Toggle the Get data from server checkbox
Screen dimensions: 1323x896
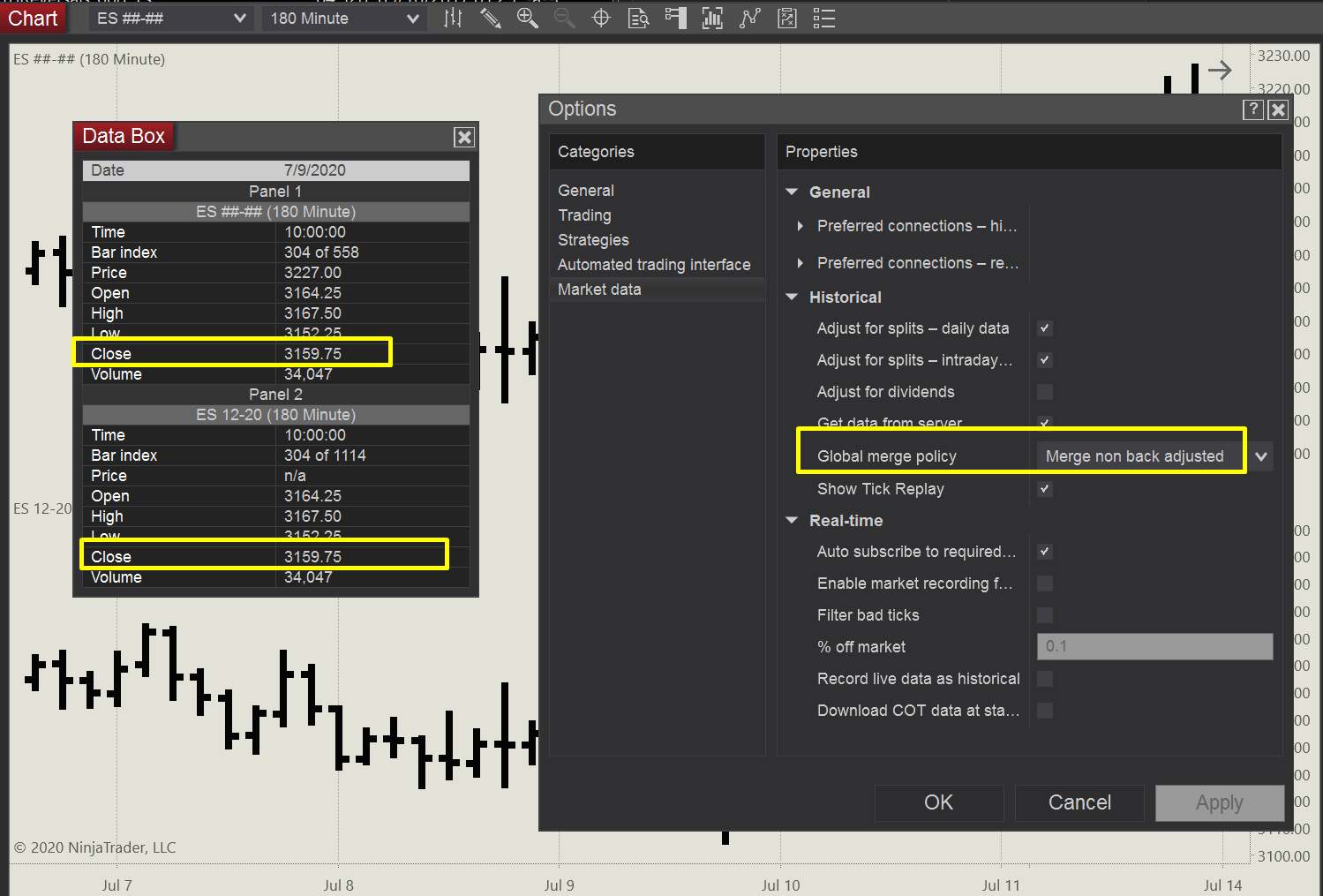(x=1045, y=423)
